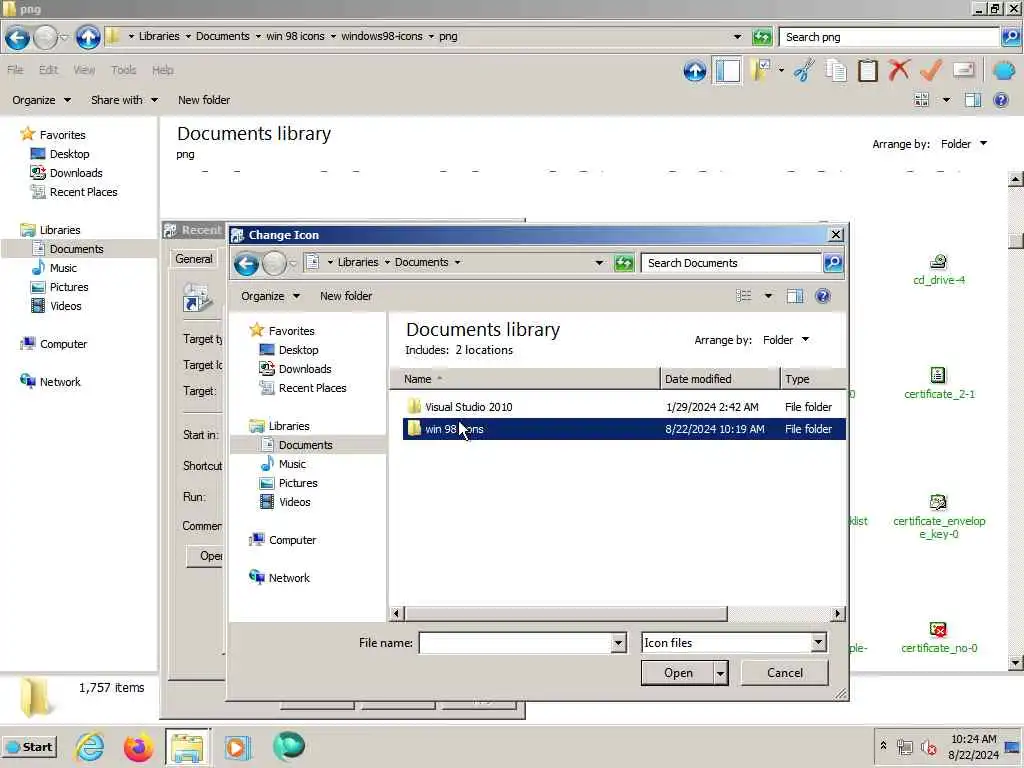The height and width of the screenshot is (768, 1024).
Task: Click Organize in png window
Action: pos(40,100)
